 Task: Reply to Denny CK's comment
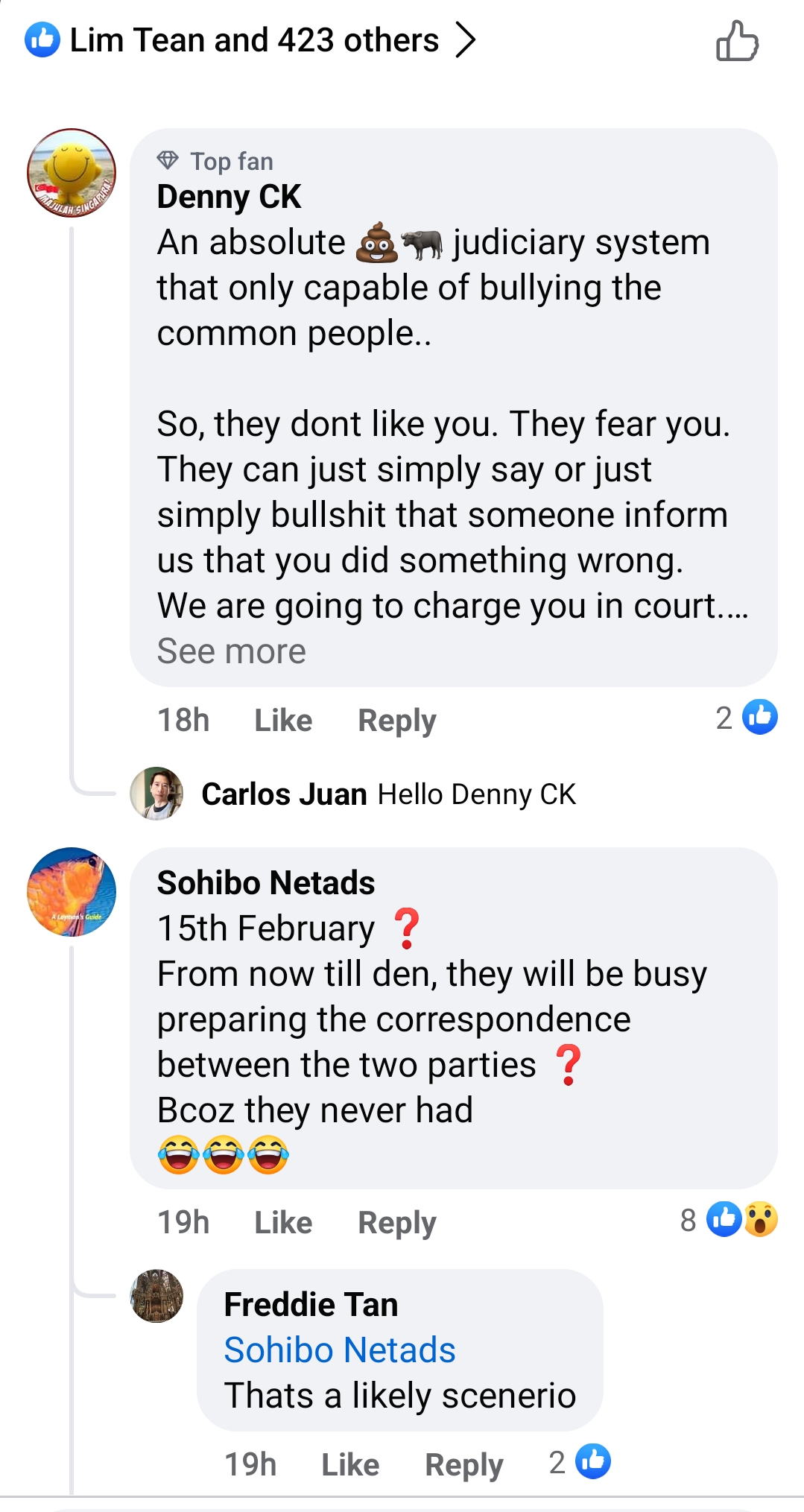(x=396, y=721)
